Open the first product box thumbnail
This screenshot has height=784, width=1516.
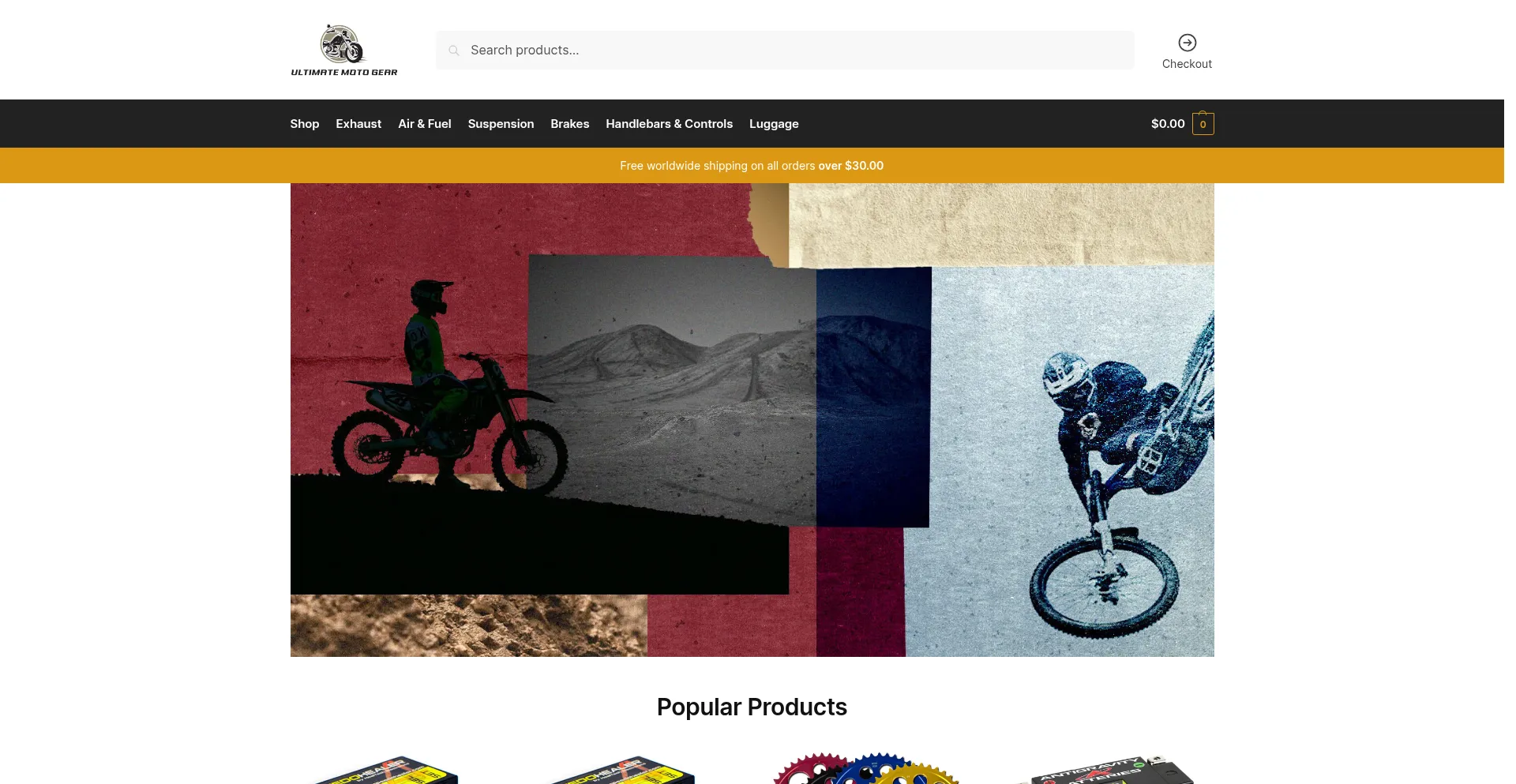[387, 769]
